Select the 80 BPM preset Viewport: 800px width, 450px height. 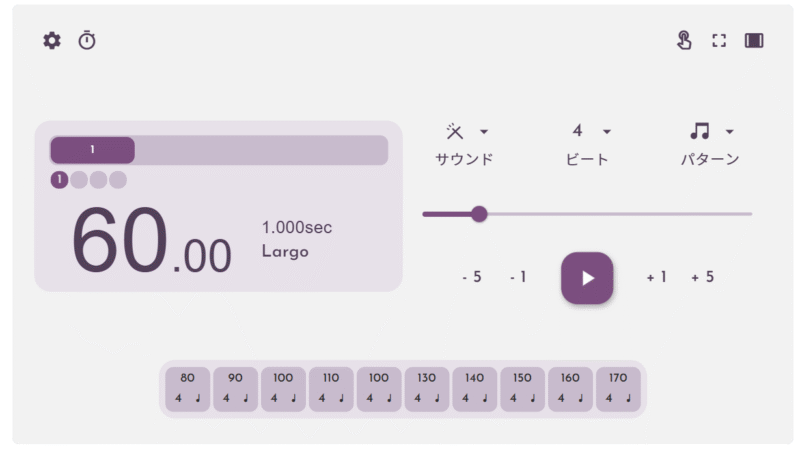(187, 389)
